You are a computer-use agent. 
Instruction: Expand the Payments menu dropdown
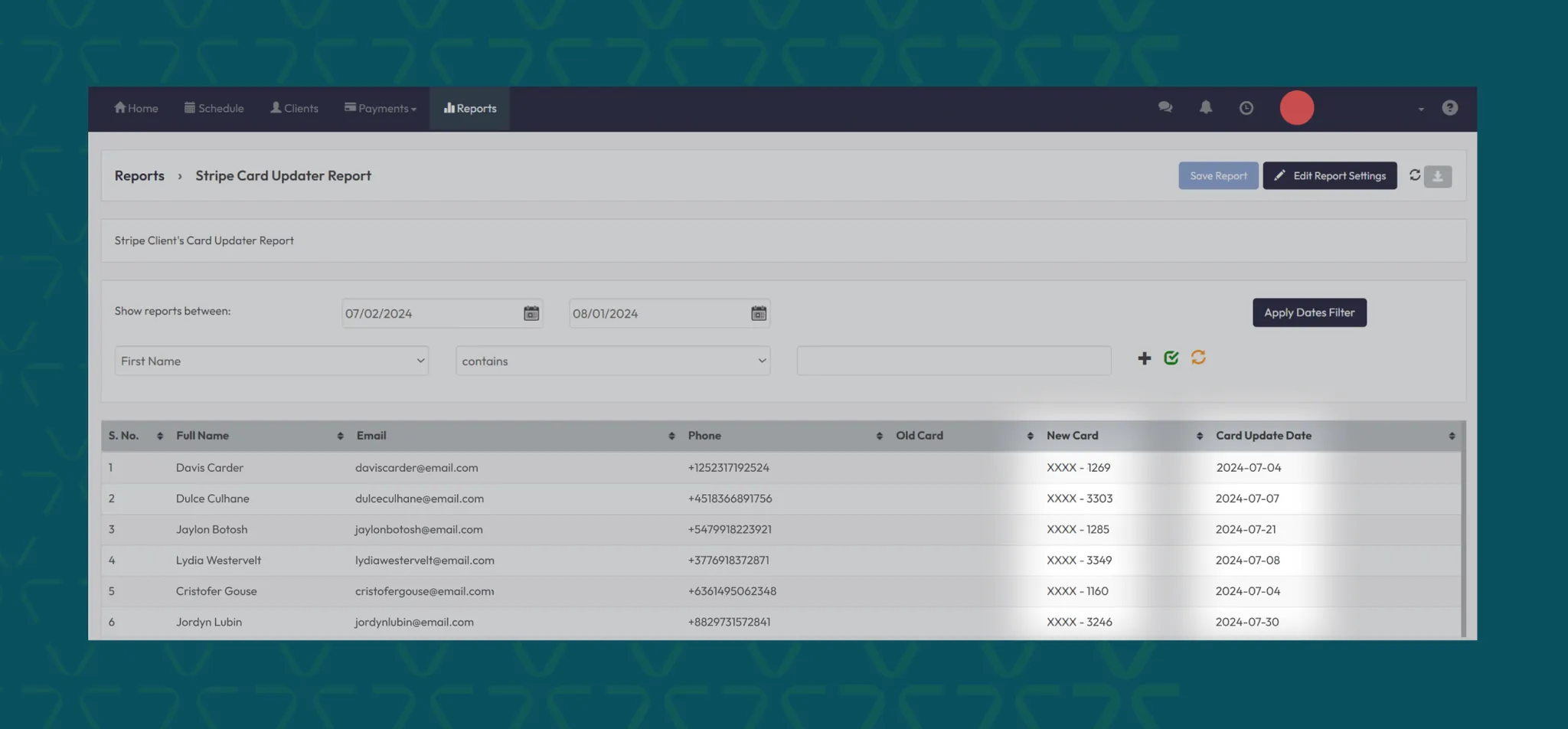(381, 109)
